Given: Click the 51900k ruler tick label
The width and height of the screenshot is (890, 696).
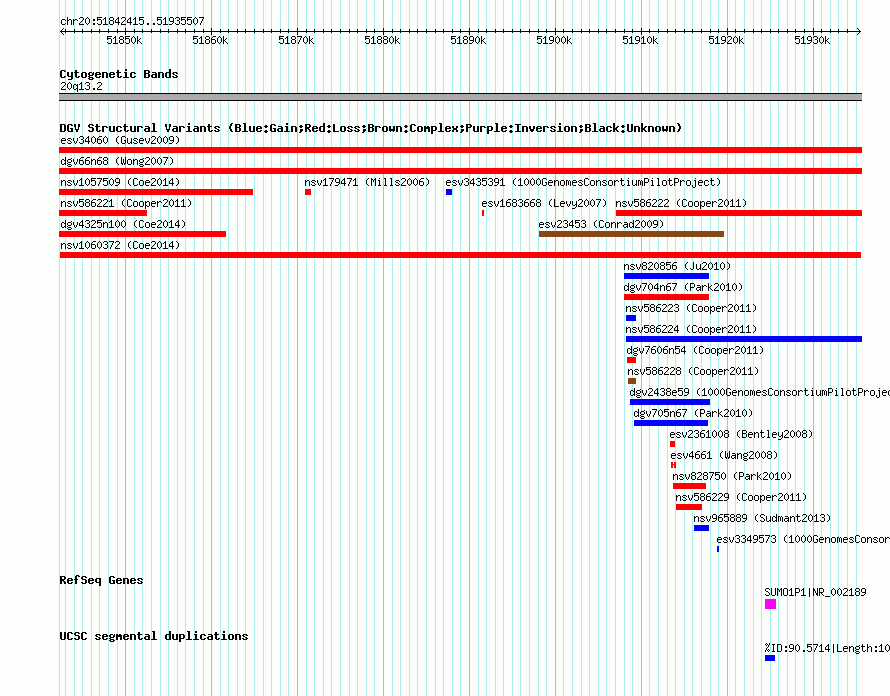Looking at the screenshot, I should (x=554, y=40).
